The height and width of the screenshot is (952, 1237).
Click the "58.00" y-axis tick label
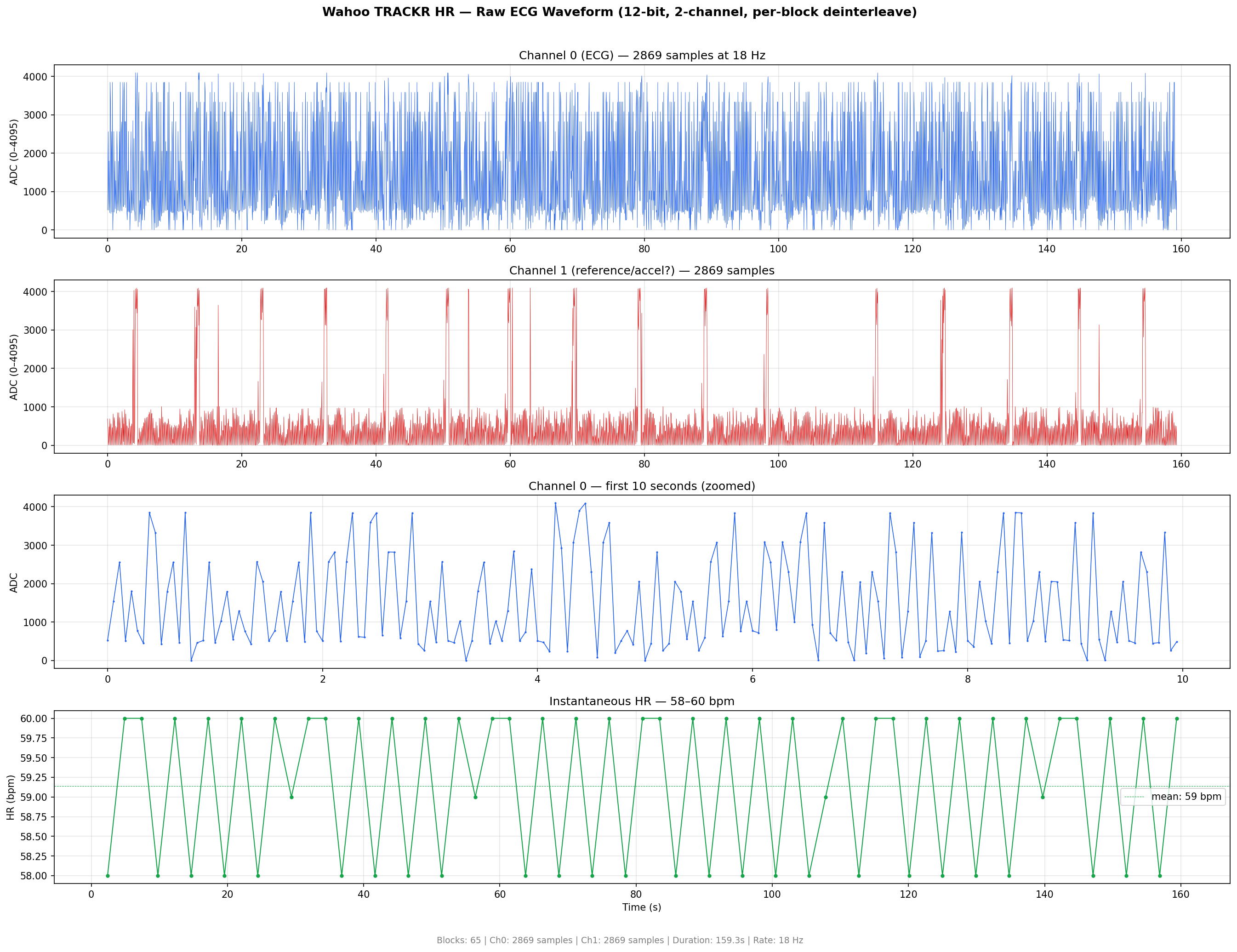click(35, 876)
